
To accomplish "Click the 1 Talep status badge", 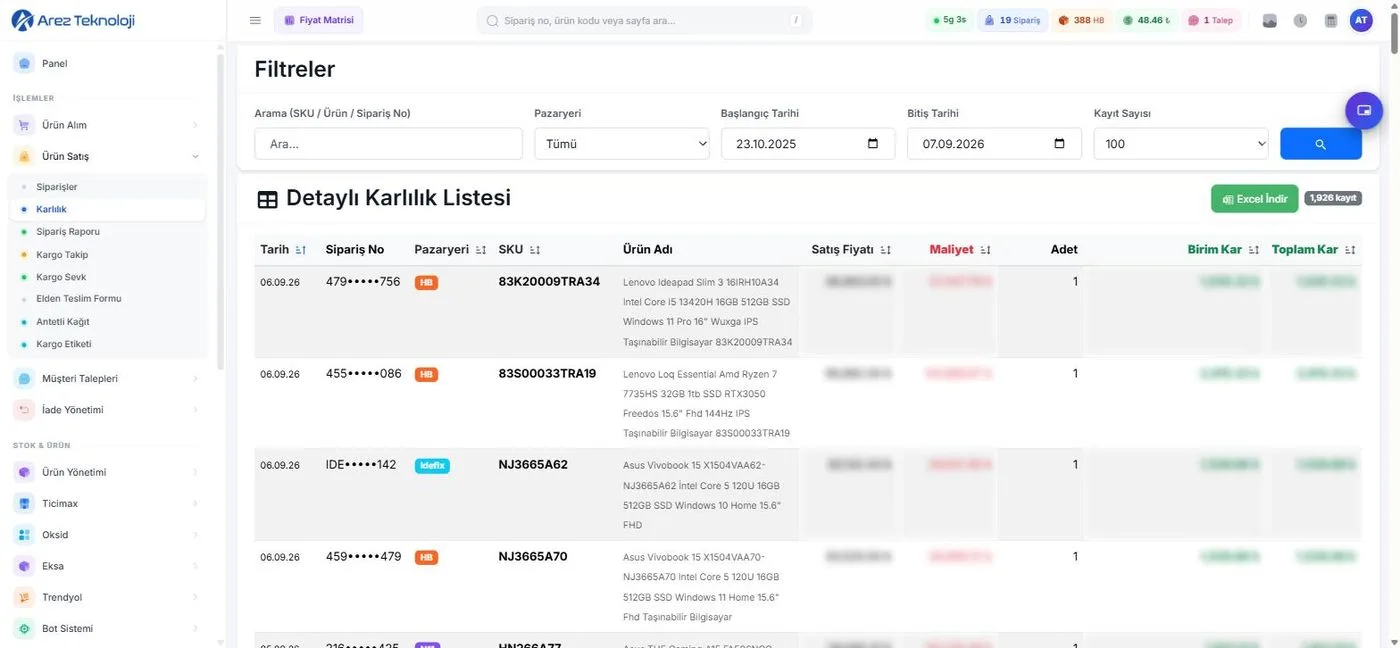I will click(x=1211, y=20).
